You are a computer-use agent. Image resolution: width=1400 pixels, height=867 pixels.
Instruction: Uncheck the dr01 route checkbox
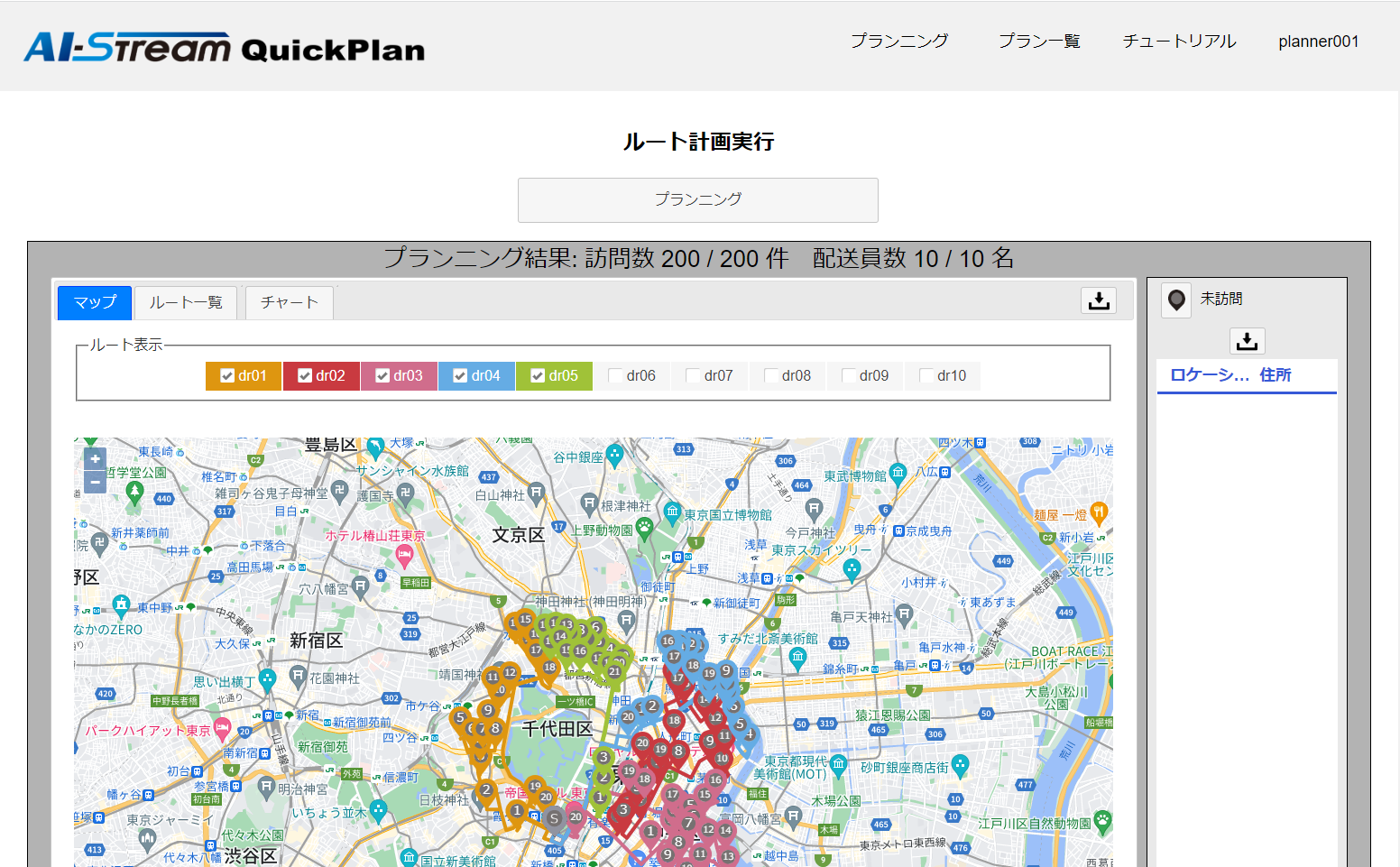click(227, 376)
